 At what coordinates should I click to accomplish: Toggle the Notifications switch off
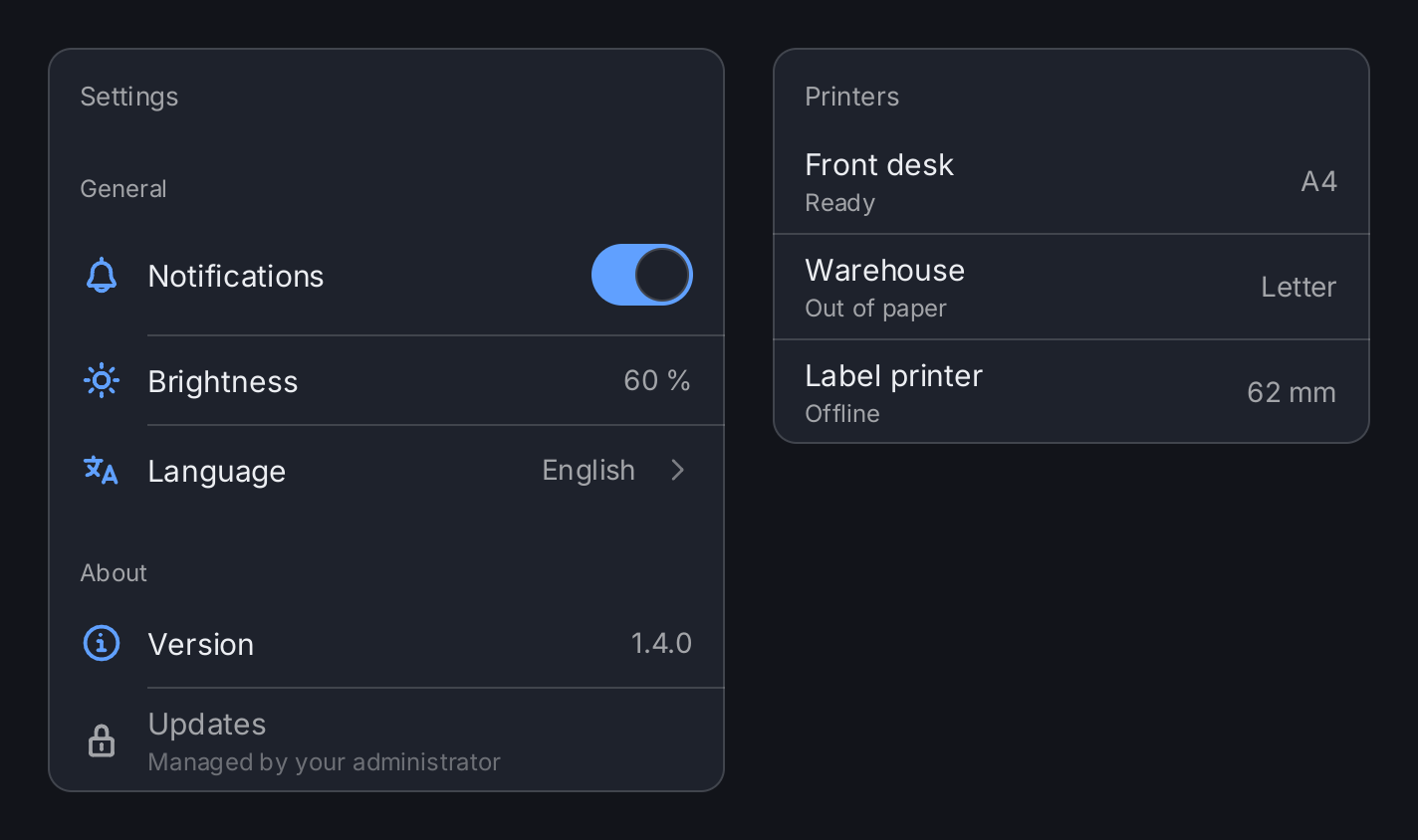(x=642, y=275)
